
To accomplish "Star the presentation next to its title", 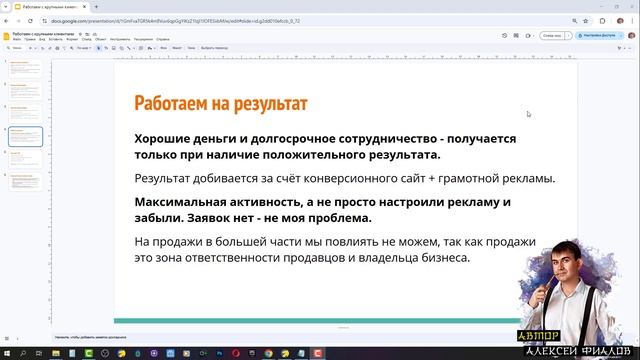I will click(80, 34).
